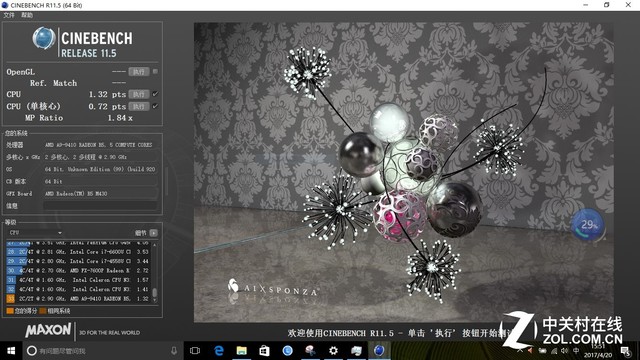Click the 中 input method tray indicator
Screen dimensions: 640x360
point(576,351)
